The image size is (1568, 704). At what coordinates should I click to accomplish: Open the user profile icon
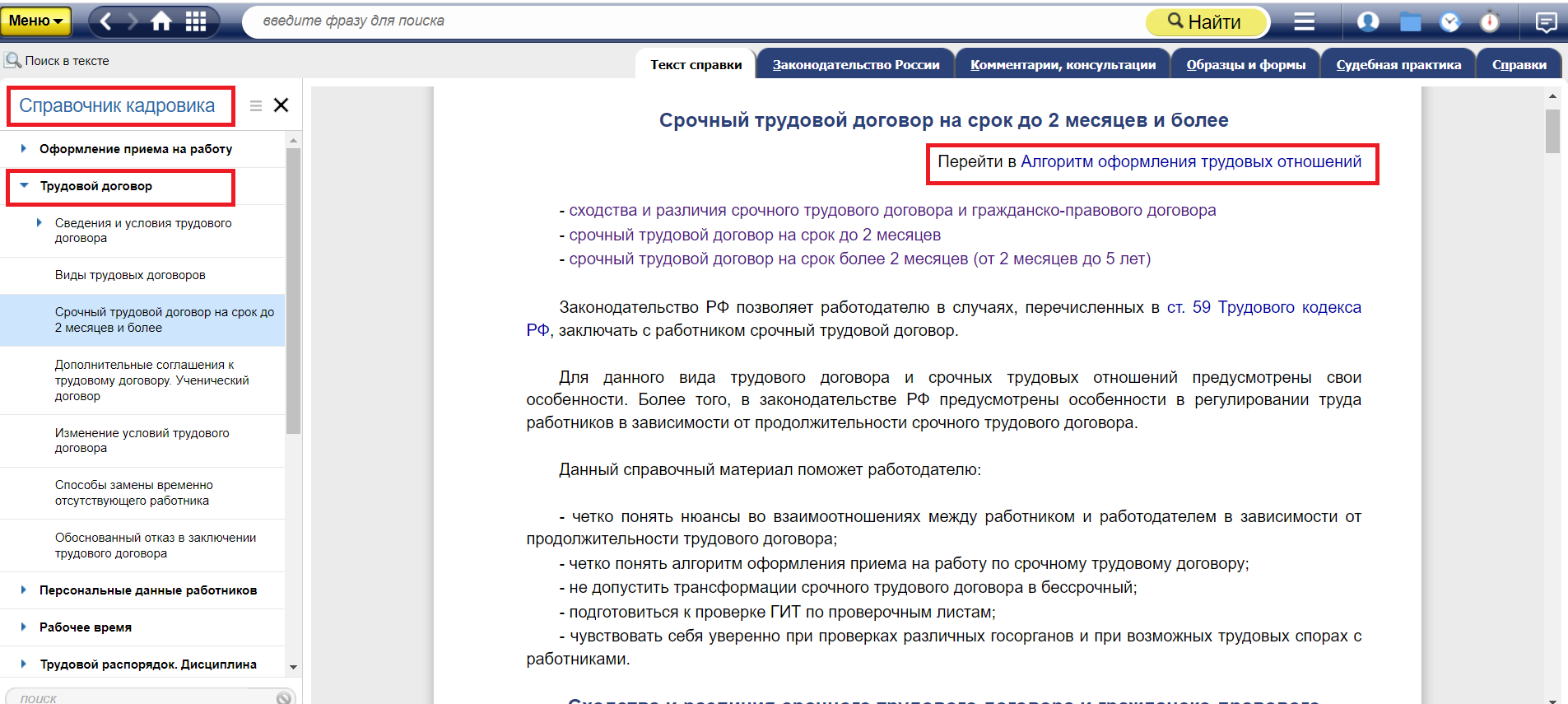click(x=1368, y=21)
